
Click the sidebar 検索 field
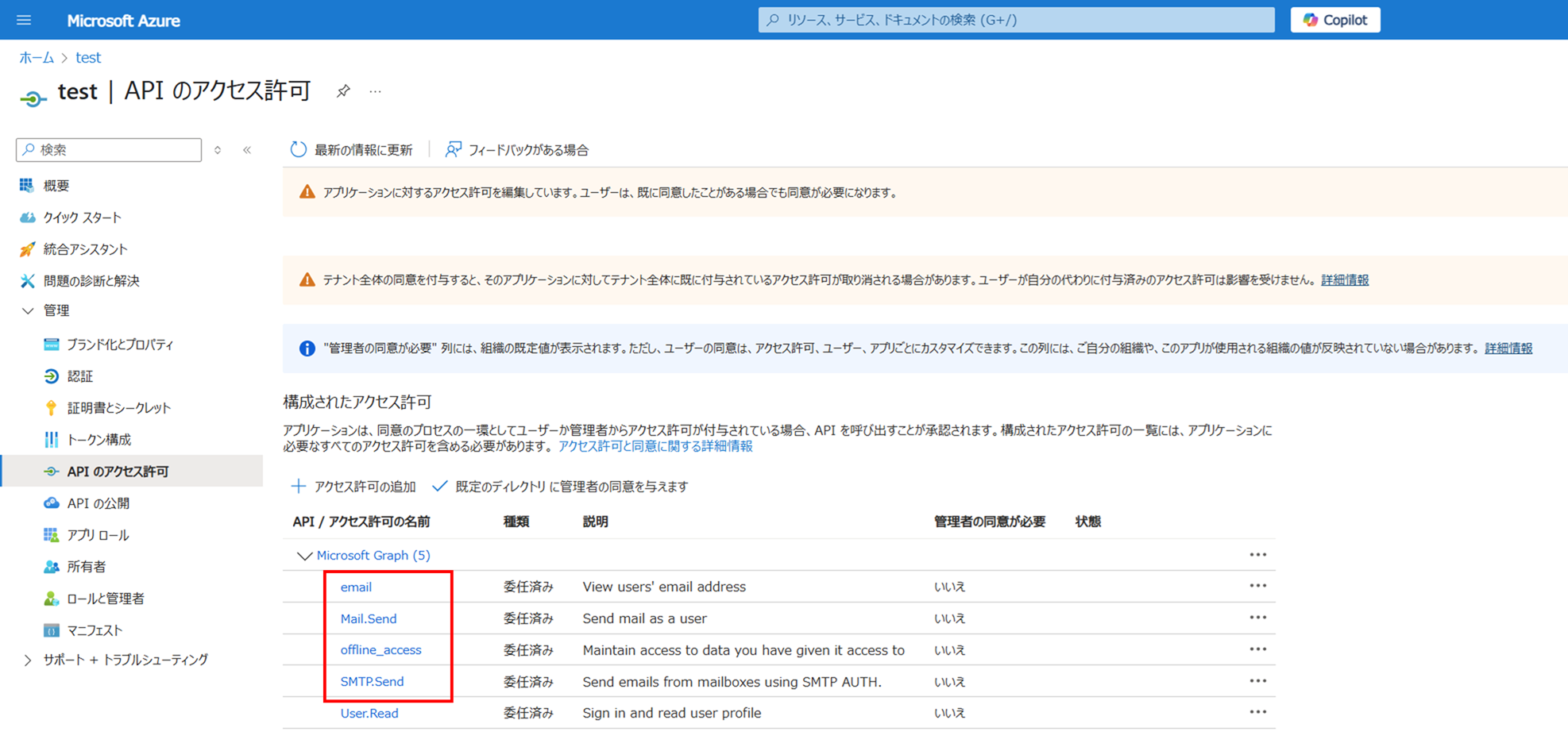coord(109,149)
